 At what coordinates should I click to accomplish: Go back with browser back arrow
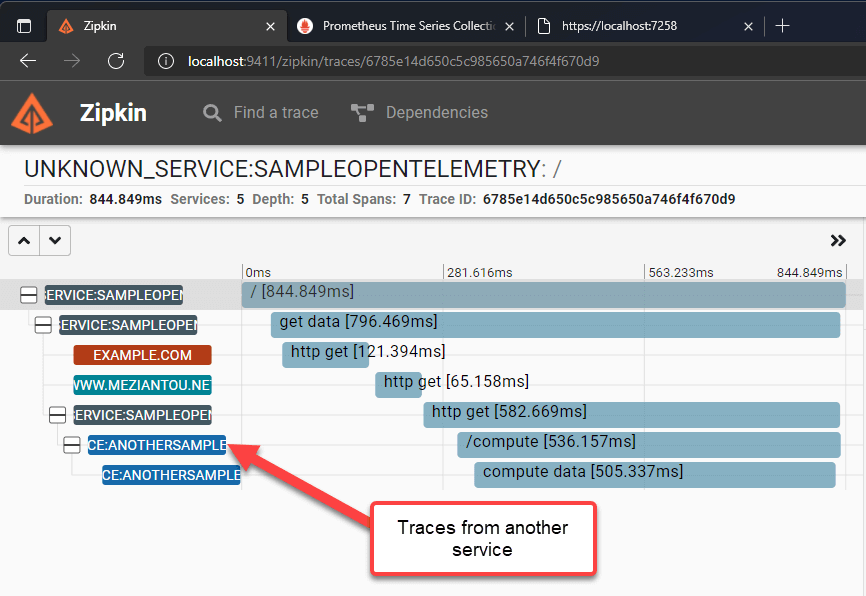tap(28, 61)
